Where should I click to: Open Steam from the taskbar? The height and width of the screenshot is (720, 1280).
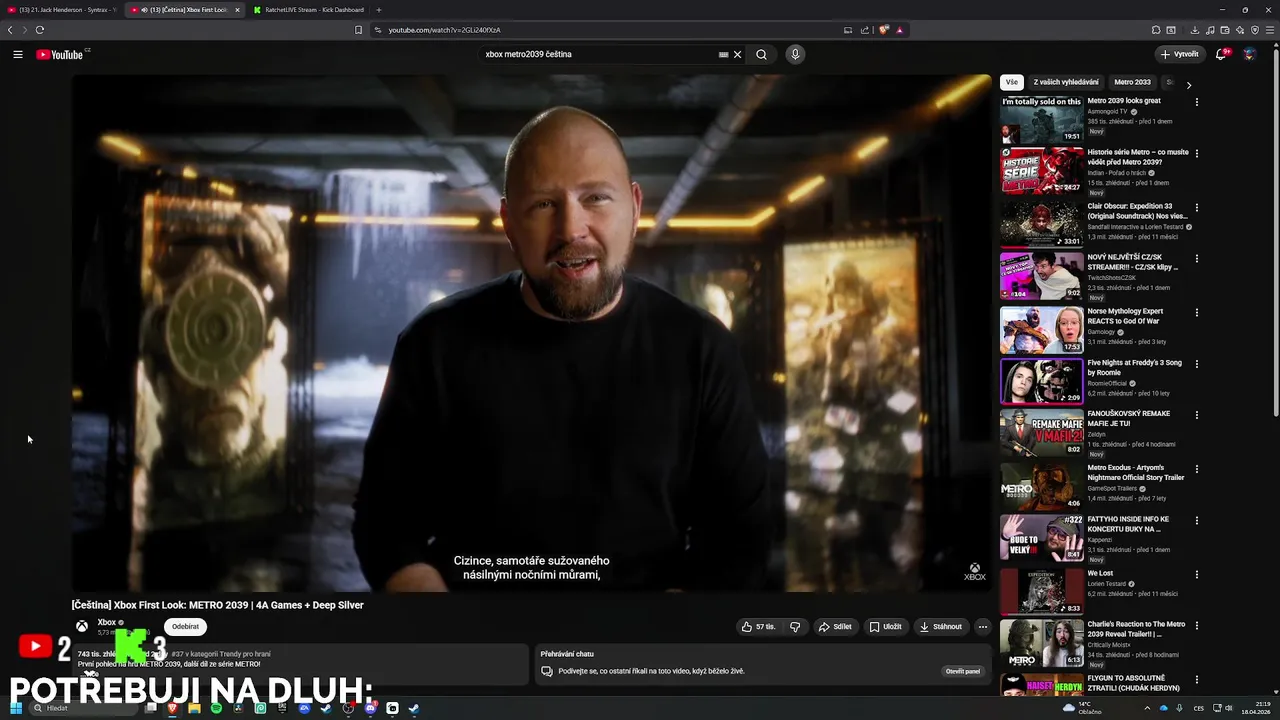click(414, 708)
